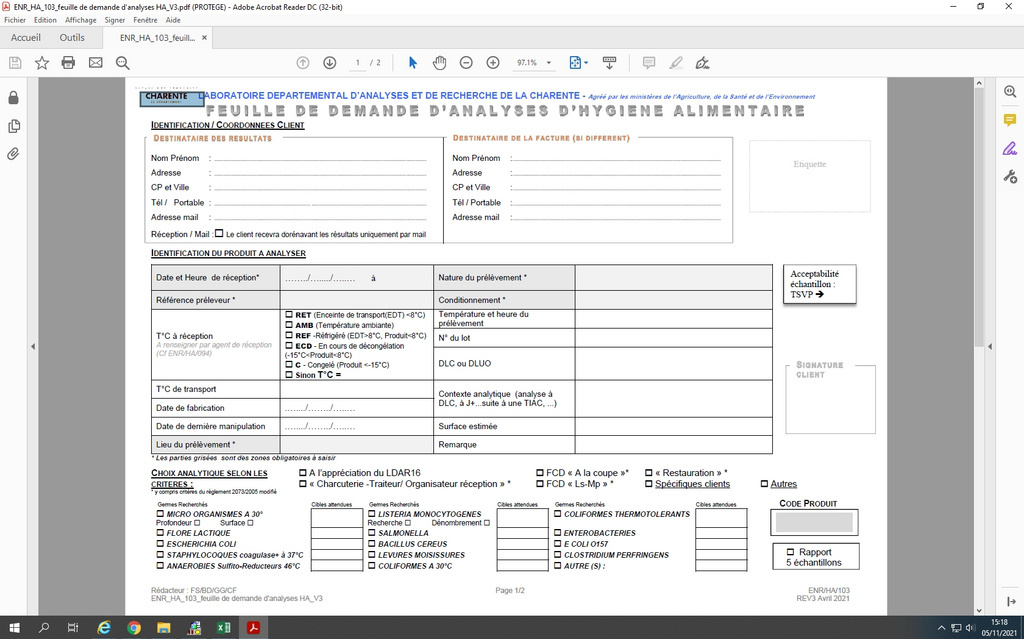This screenshot has width=1024, height=639.
Task: Expand the left navigation pane arrow
Action: 33,346
